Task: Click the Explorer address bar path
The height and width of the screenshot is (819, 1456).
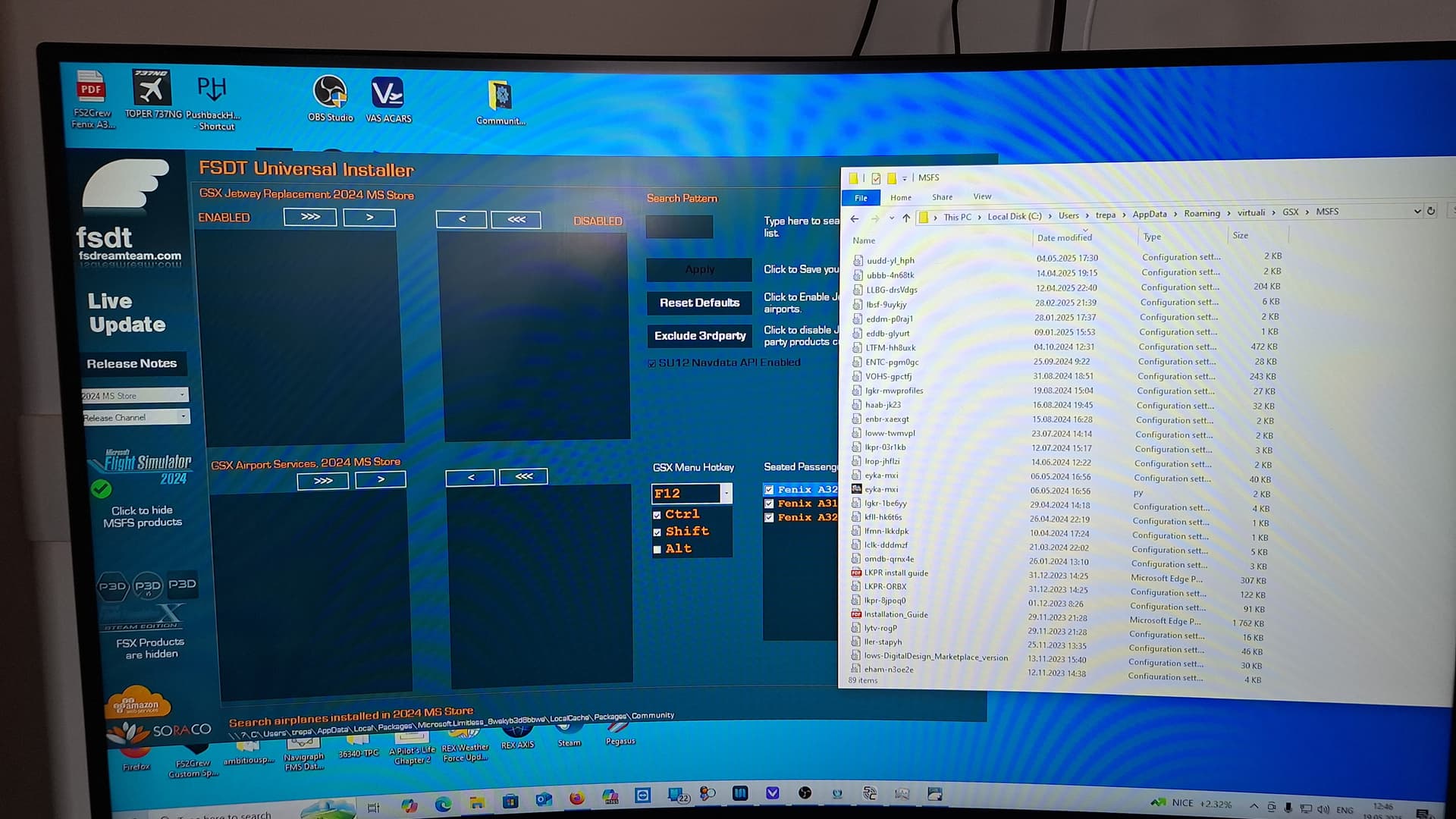Action: click(x=1168, y=214)
